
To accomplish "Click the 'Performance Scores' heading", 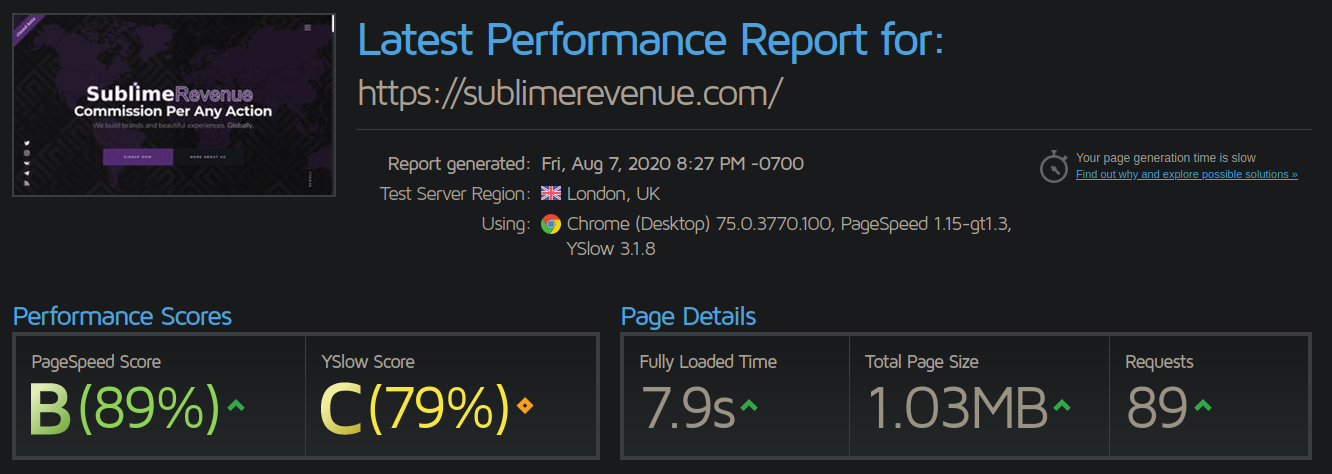I will (x=122, y=317).
